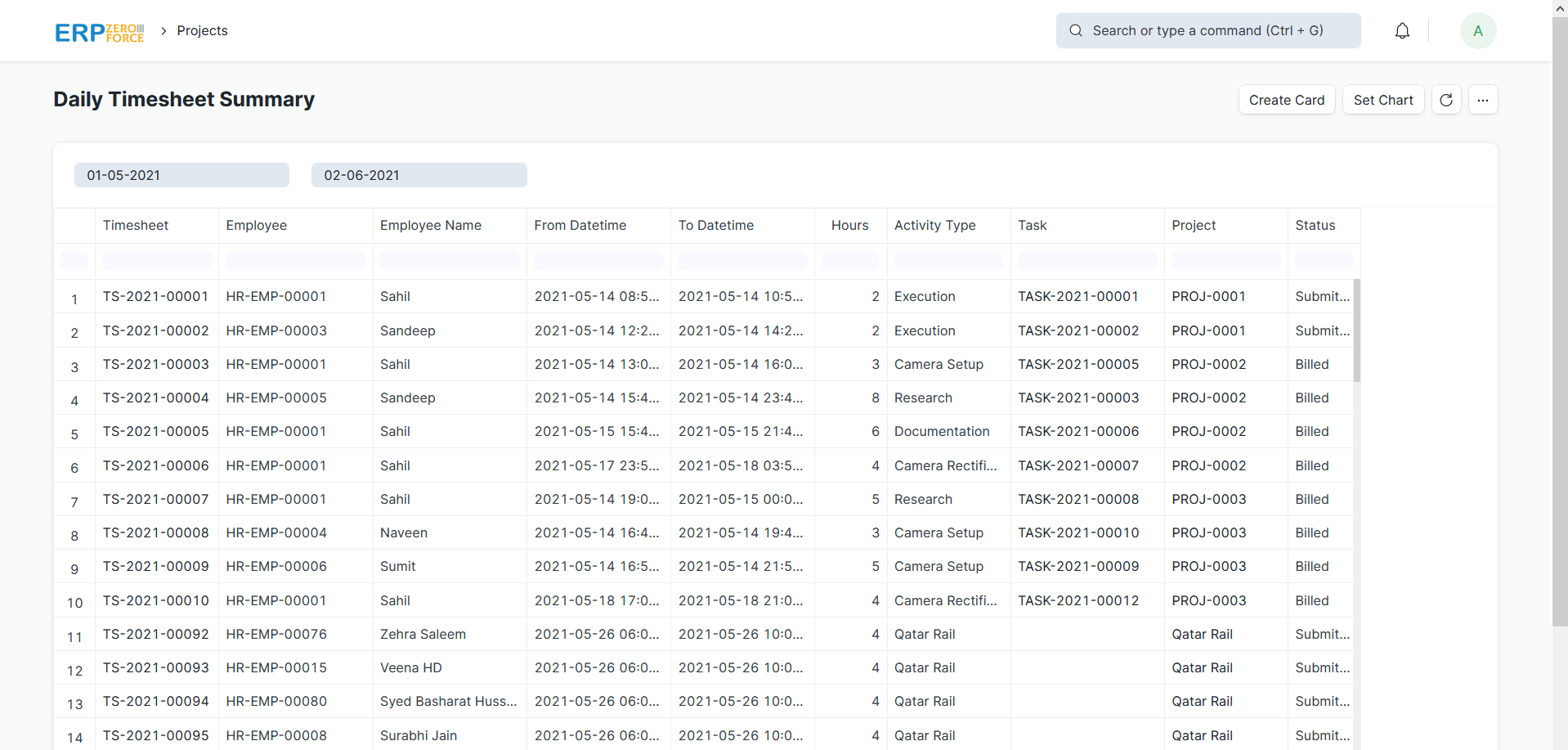The height and width of the screenshot is (750, 1568).
Task: Open the user avatar menu A
Action: (1478, 31)
